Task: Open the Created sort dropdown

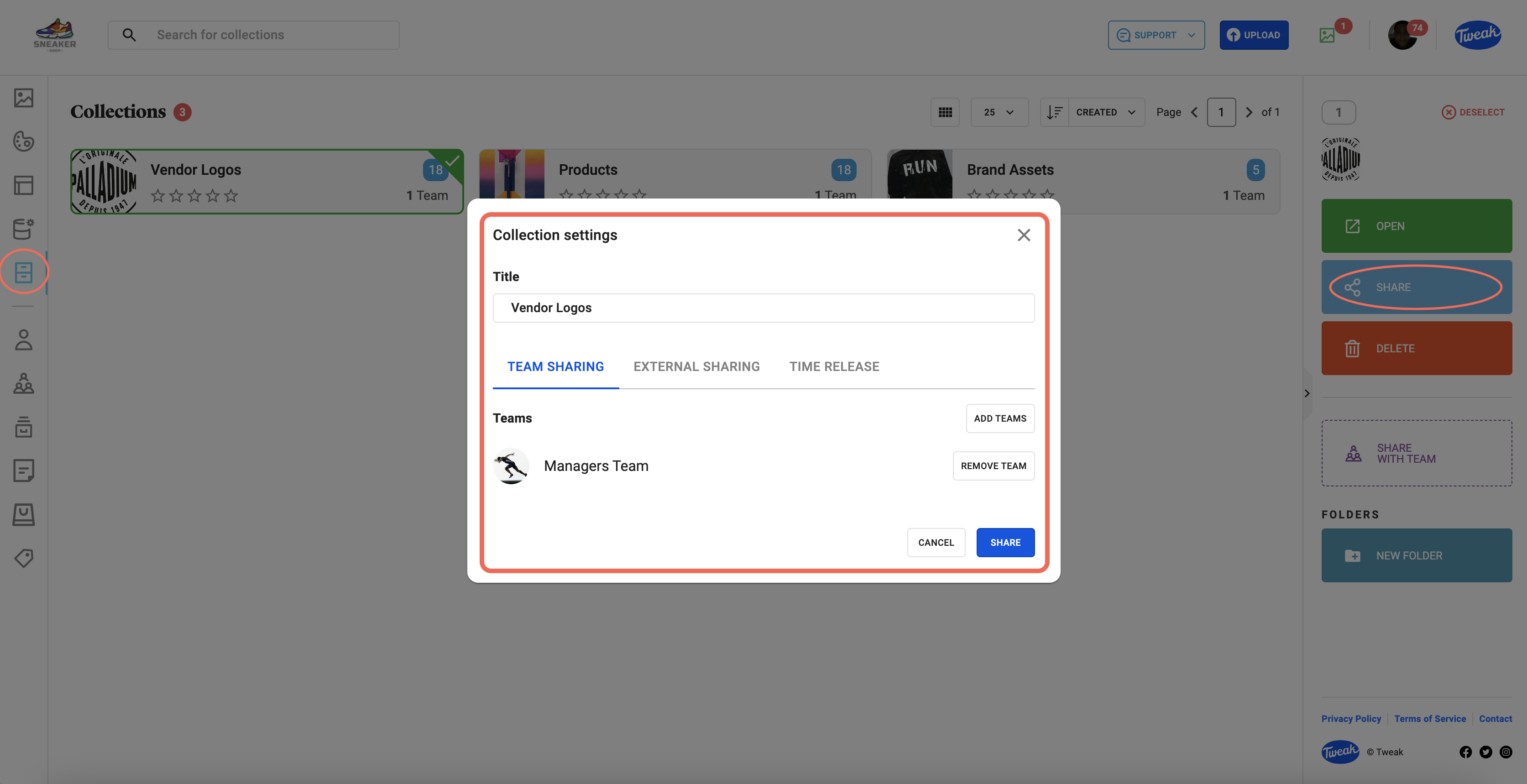Action: click(x=1105, y=112)
